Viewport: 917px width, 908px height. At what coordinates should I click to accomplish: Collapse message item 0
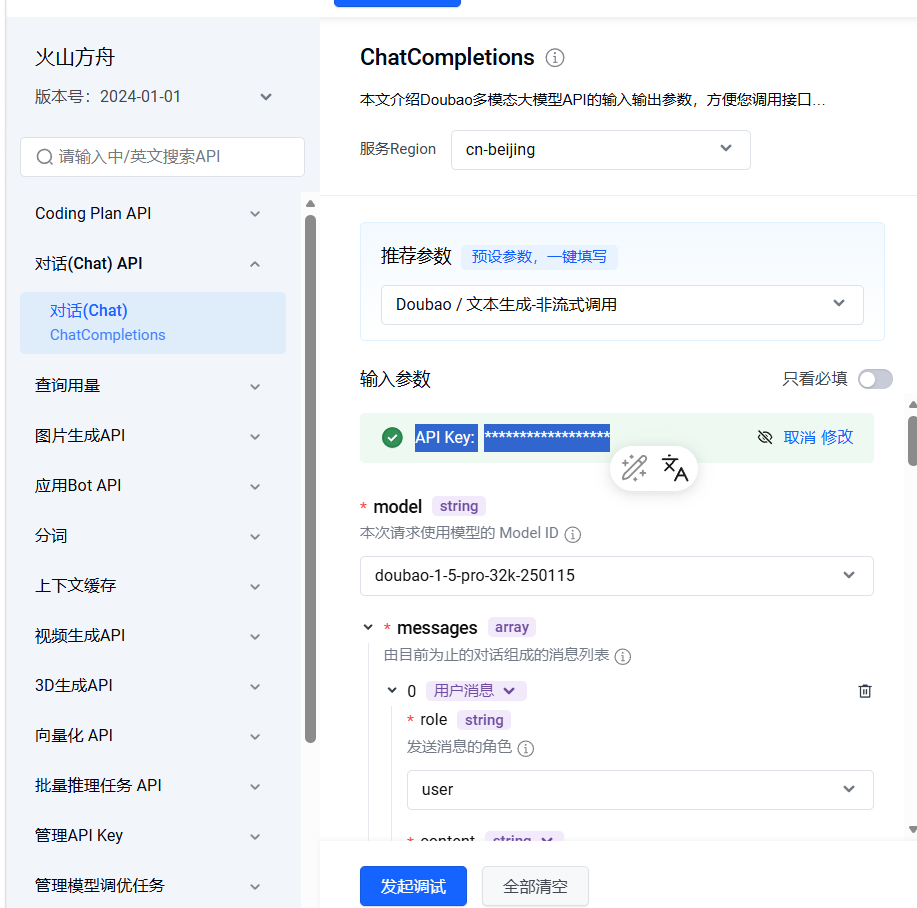tap(392, 691)
